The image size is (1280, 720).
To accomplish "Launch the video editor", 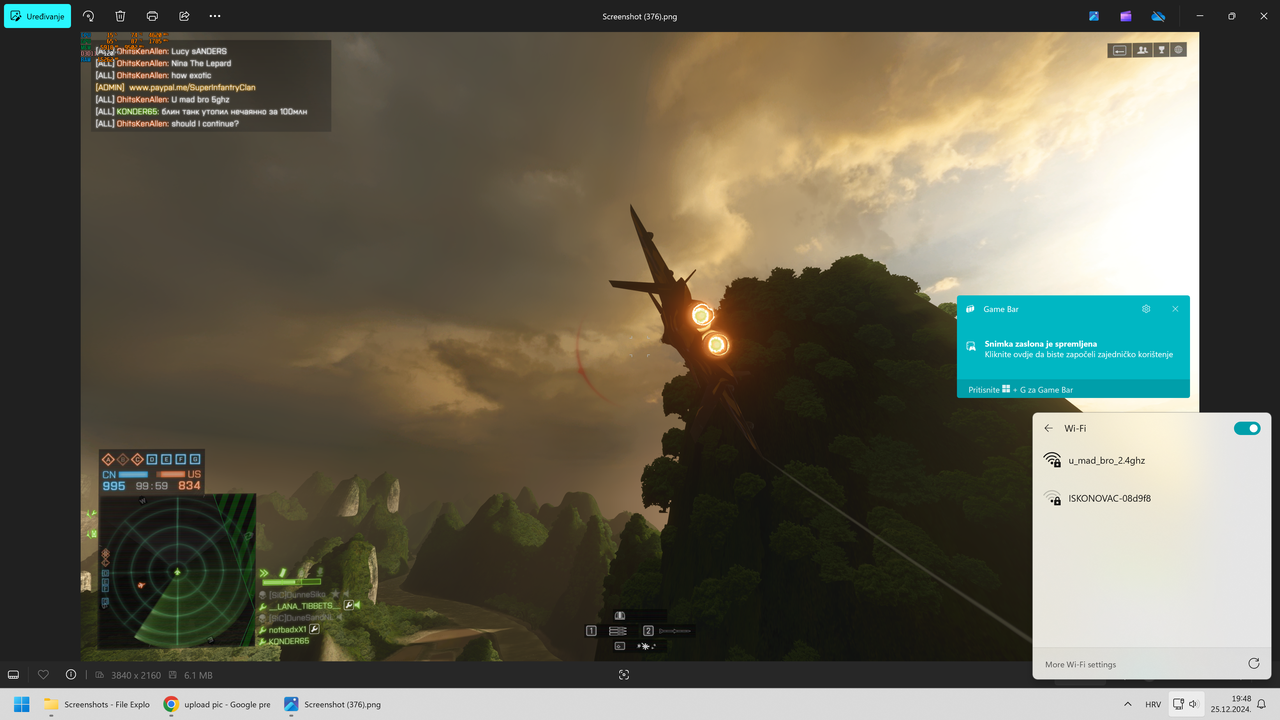I will pos(1125,16).
